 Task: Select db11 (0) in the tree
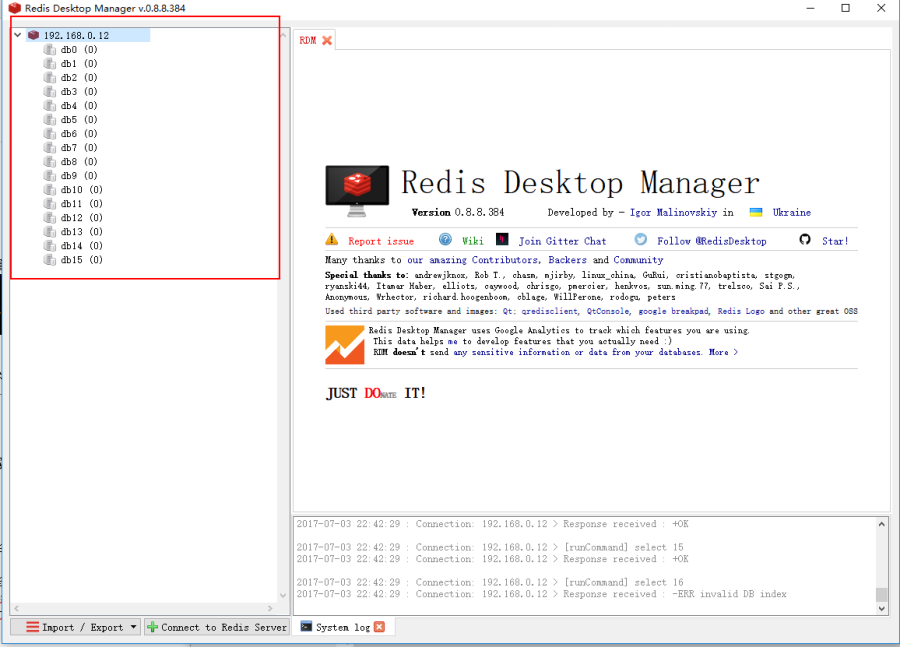point(82,204)
